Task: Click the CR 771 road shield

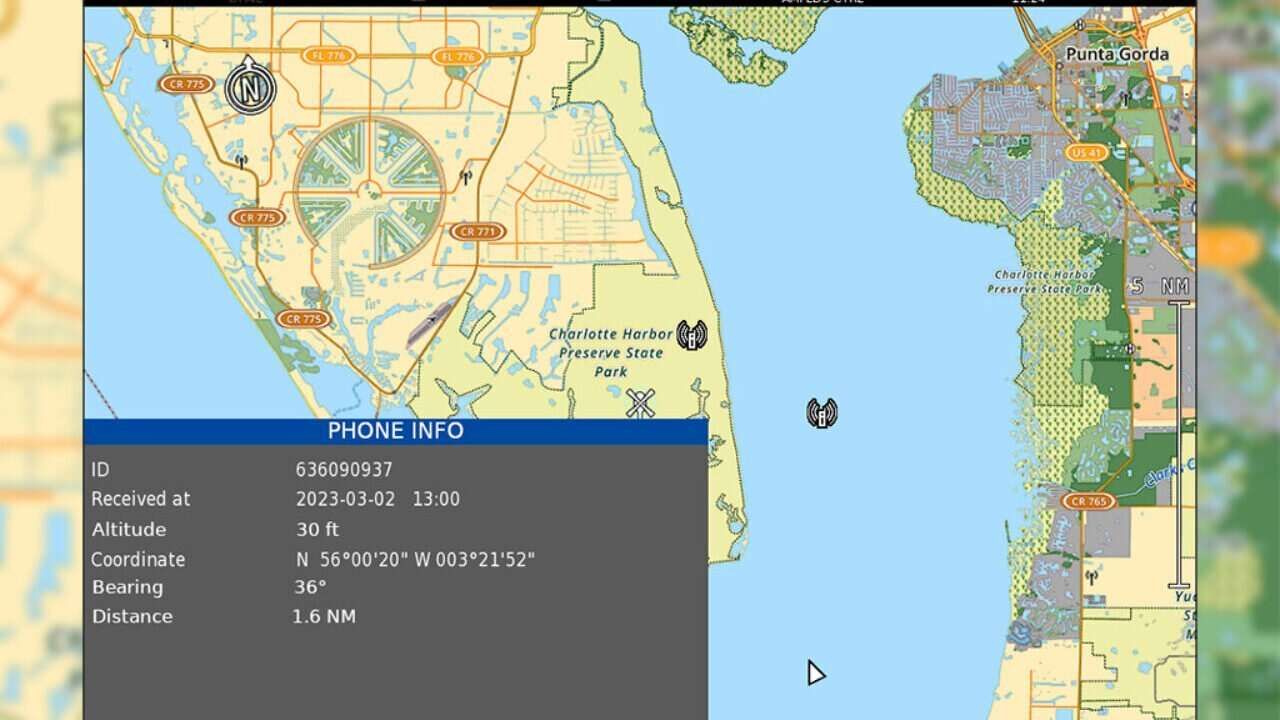Action: [x=477, y=232]
